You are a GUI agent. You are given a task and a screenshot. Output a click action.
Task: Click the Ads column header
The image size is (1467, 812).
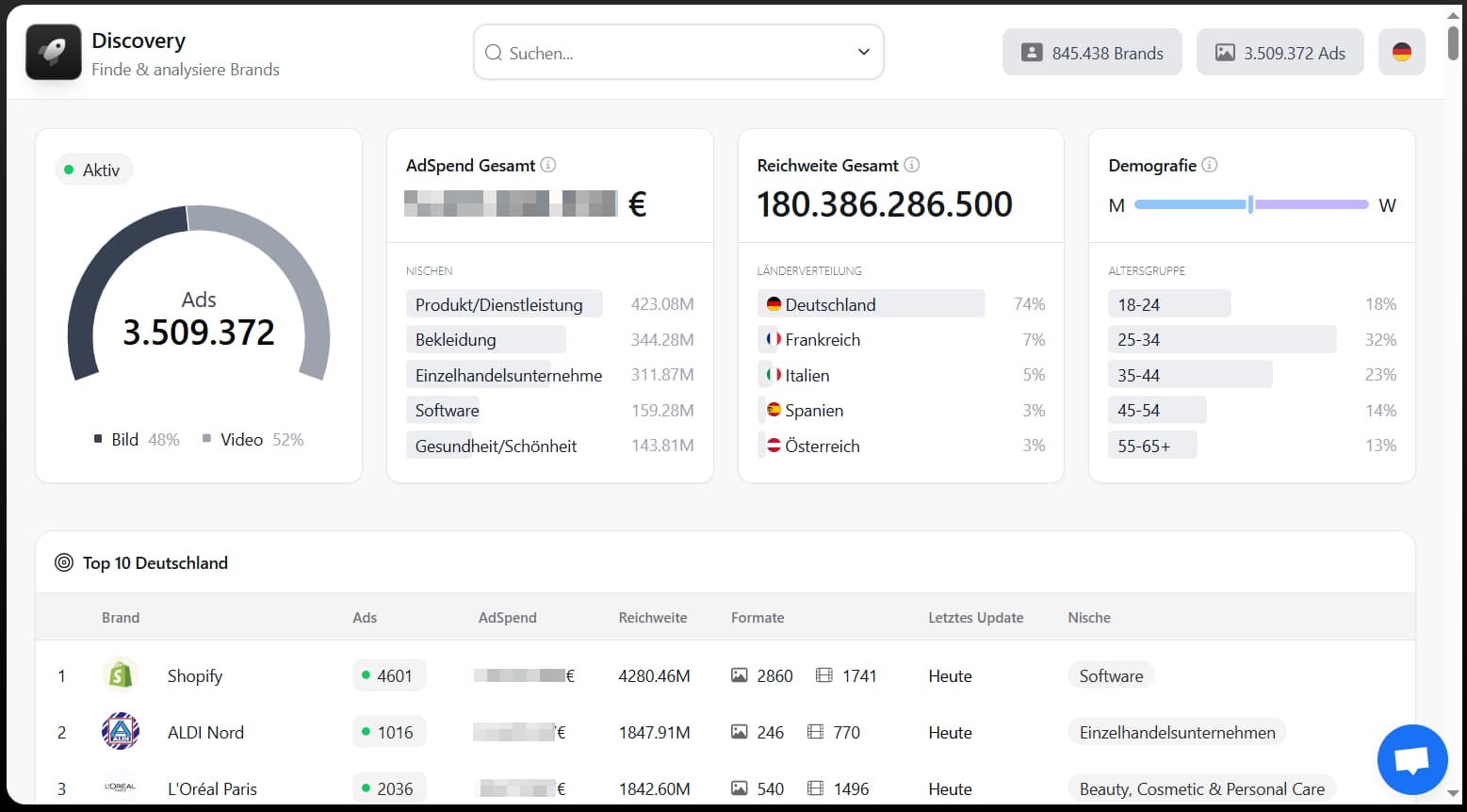click(x=365, y=618)
